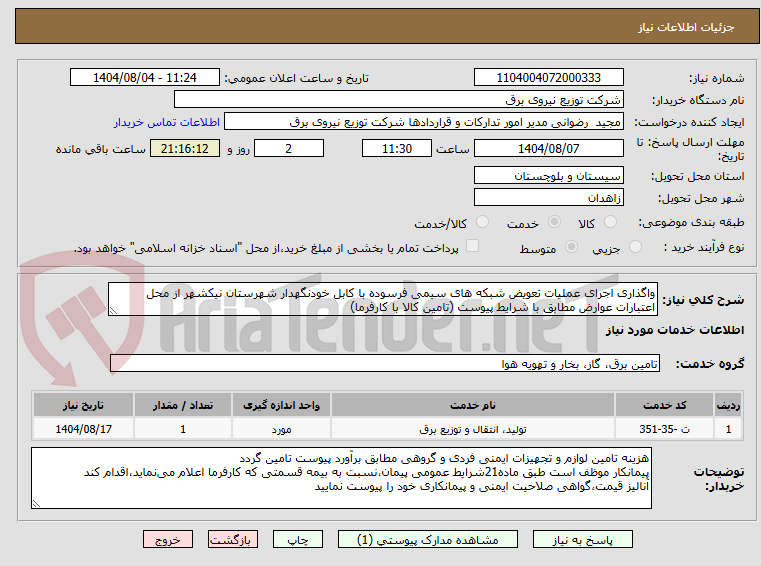The width and height of the screenshot is (761, 566).
Task: Click the تاریخ نیاز column header
Action: pos(83,405)
